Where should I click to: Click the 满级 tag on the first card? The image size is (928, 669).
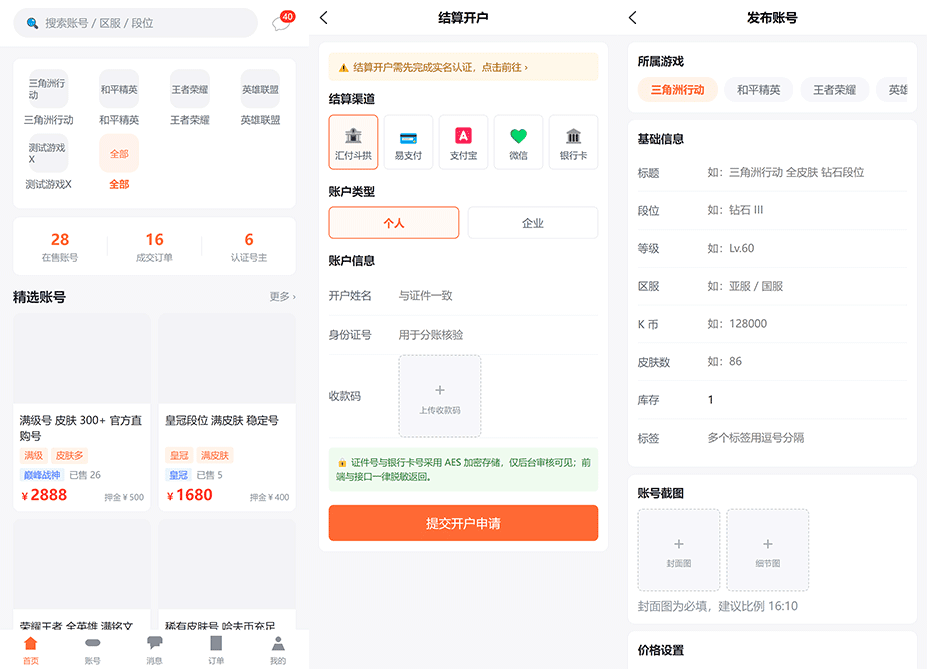click(33, 455)
